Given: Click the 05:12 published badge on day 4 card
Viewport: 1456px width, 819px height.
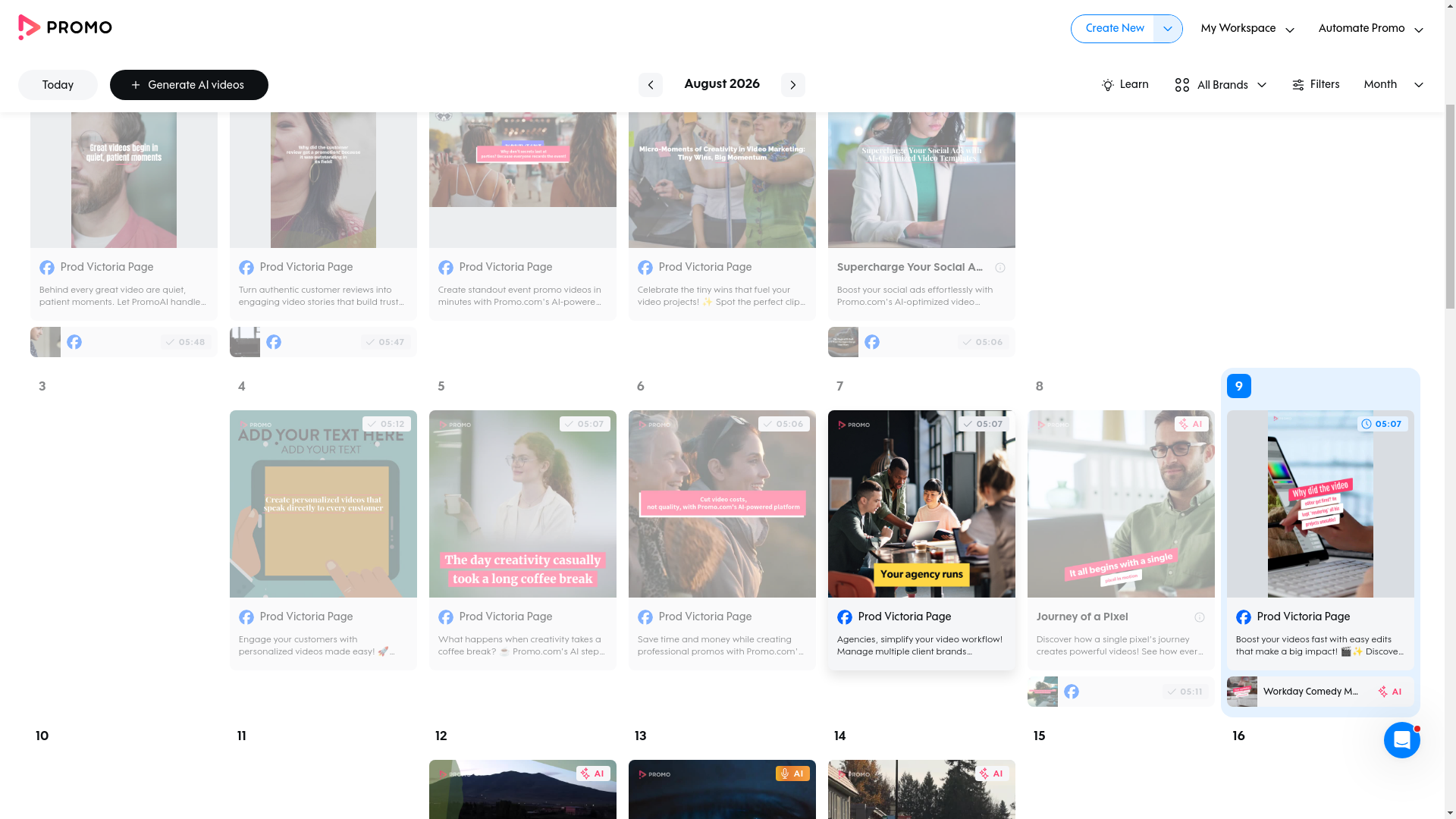Looking at the screenshot, I should pyautogui.click(x=387, y=424).
